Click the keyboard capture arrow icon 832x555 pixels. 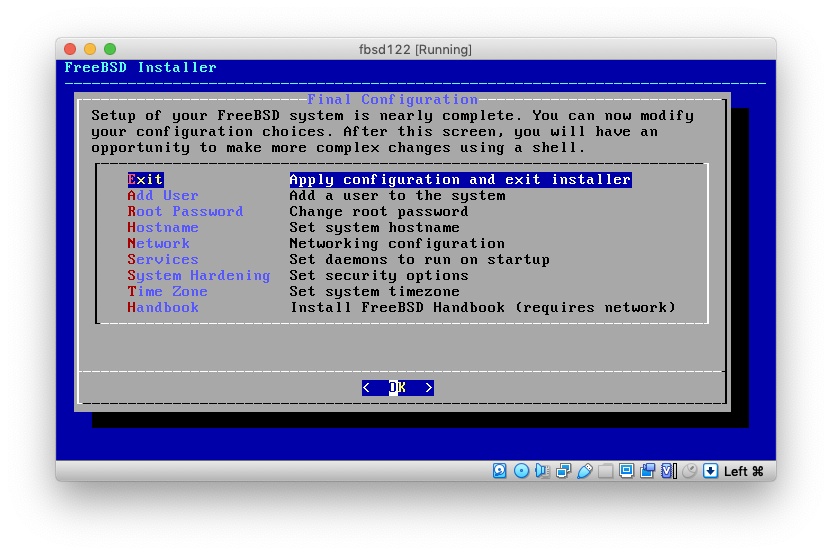[x=710, y=471]
